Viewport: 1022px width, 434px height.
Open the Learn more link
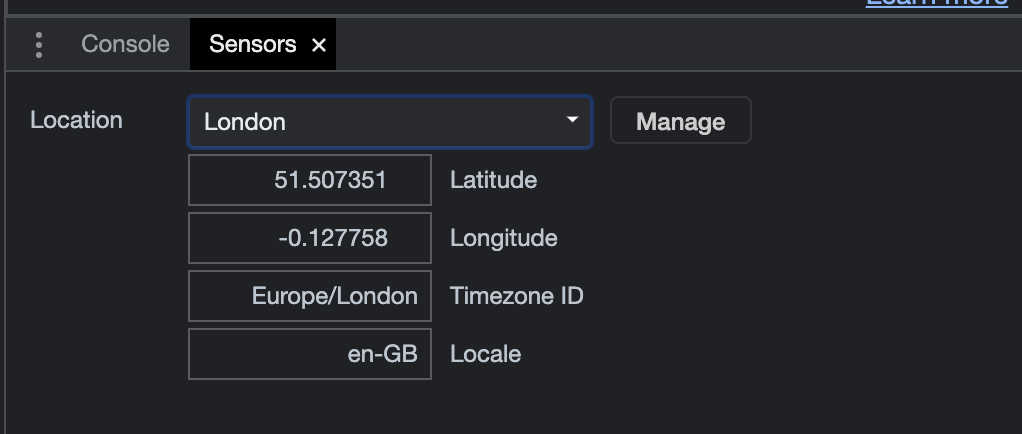tap(937, 3)
